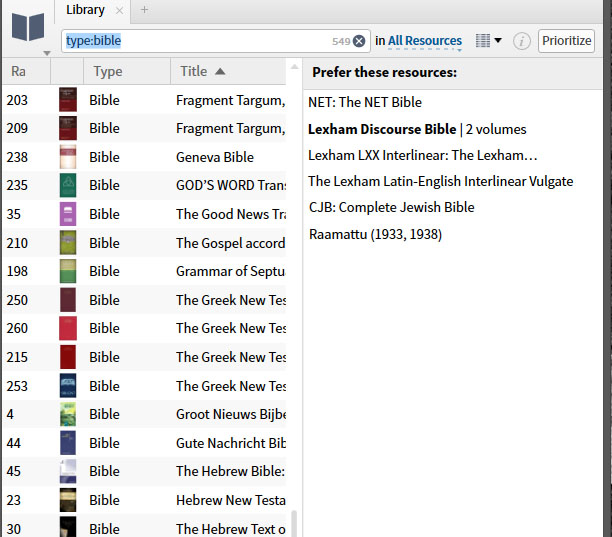
Task: Click rank number 35
Action: [14, 214]
